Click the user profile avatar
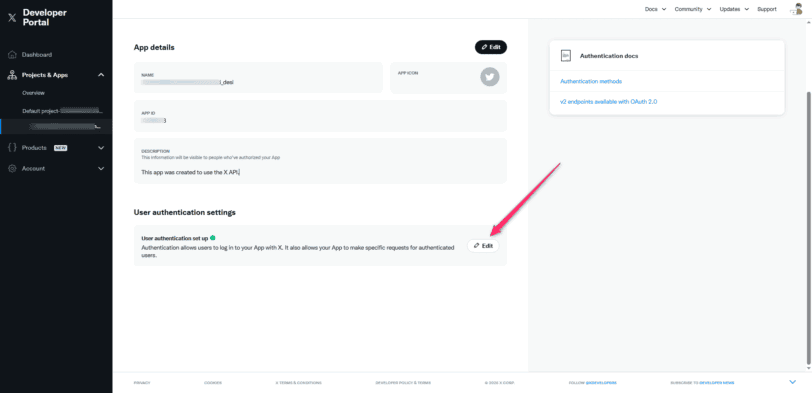The height and width of the screenshot is (393, 812). coord(796,9)
